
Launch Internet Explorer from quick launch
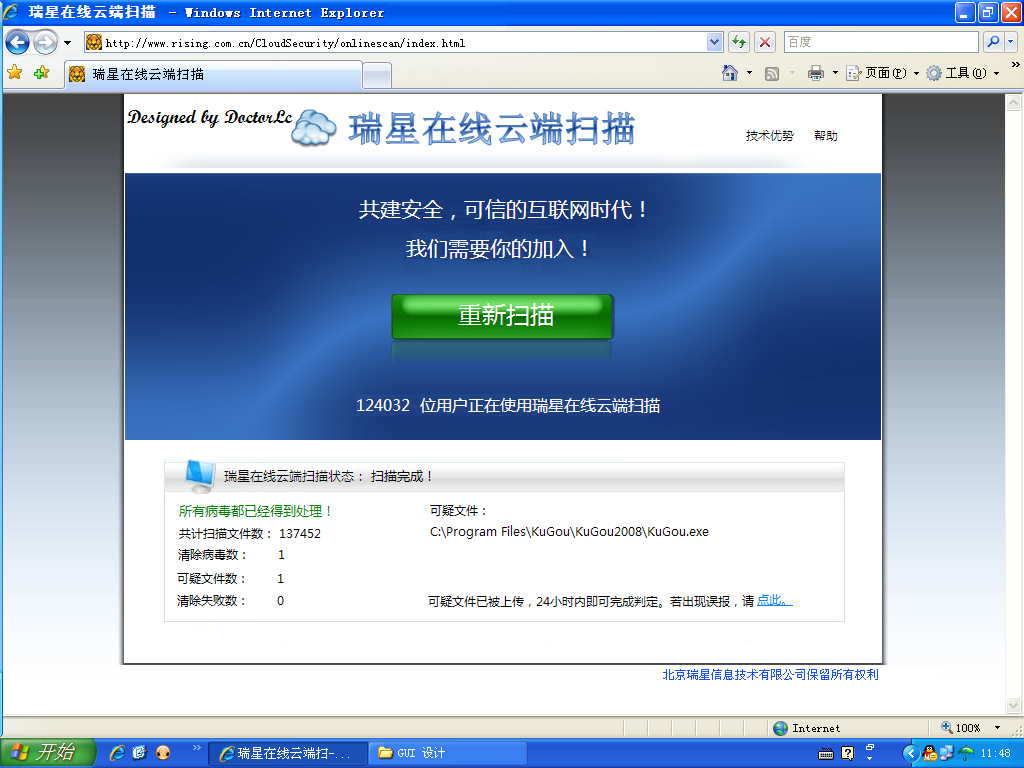(x=118, y=753)
